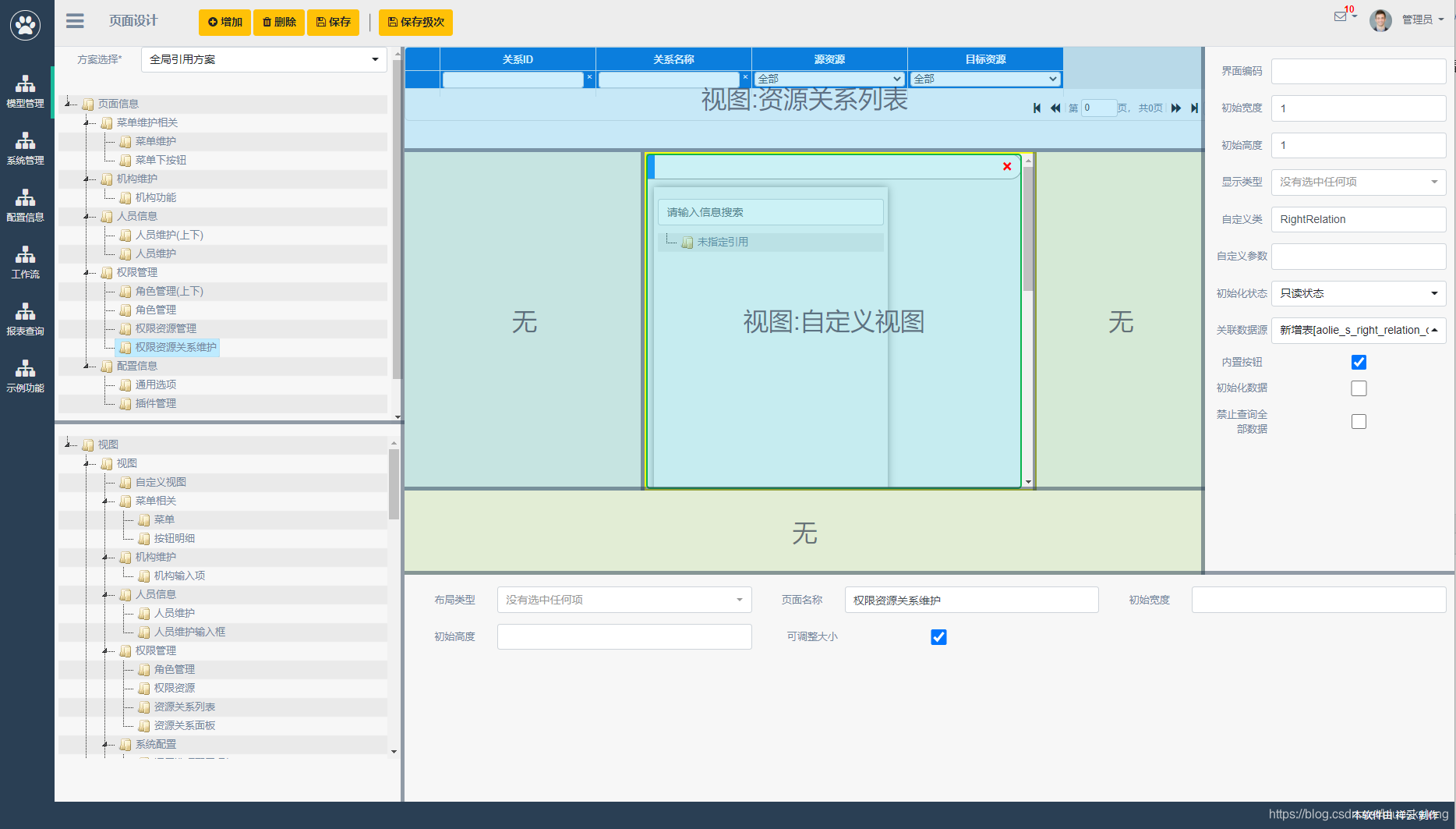
Task: Go to last page pager icon
Action: click(x=1194, y=108)
